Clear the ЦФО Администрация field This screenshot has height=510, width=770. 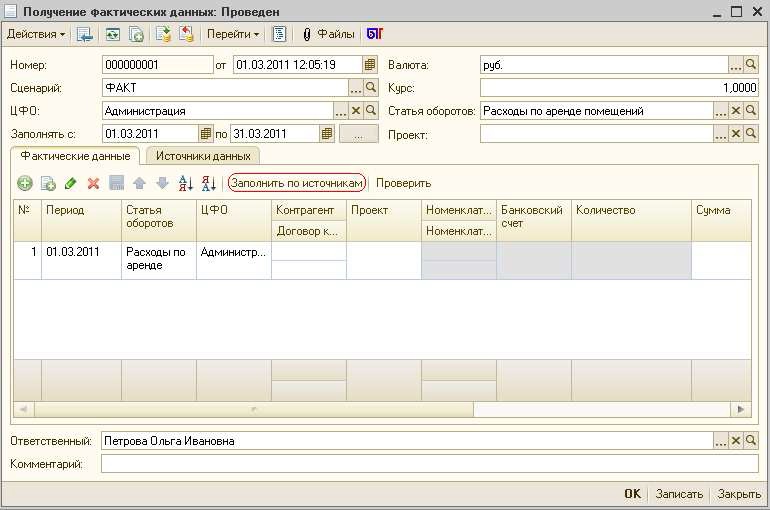point(356,111)
